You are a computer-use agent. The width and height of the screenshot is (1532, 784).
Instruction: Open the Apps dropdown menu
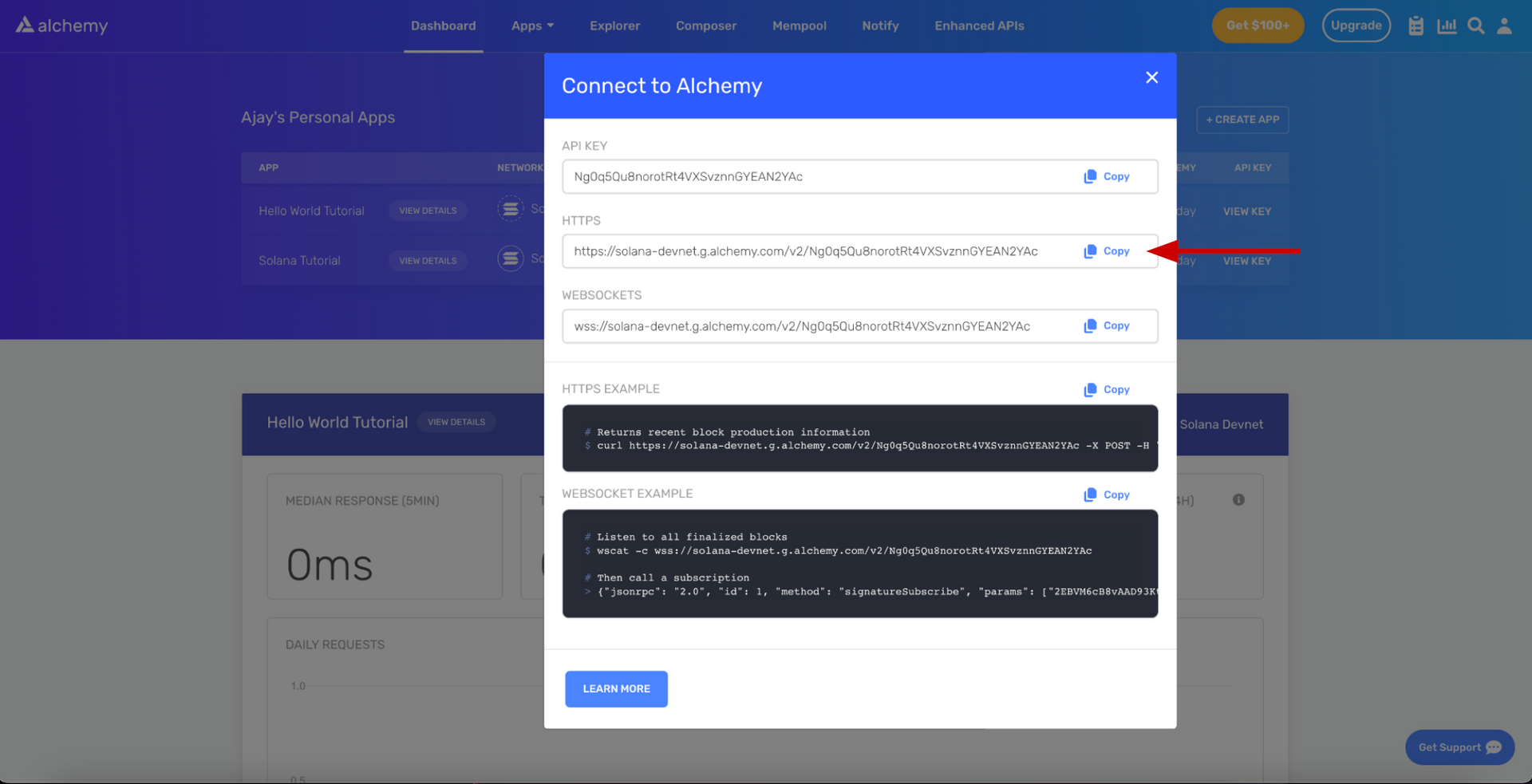pos(532,26)
